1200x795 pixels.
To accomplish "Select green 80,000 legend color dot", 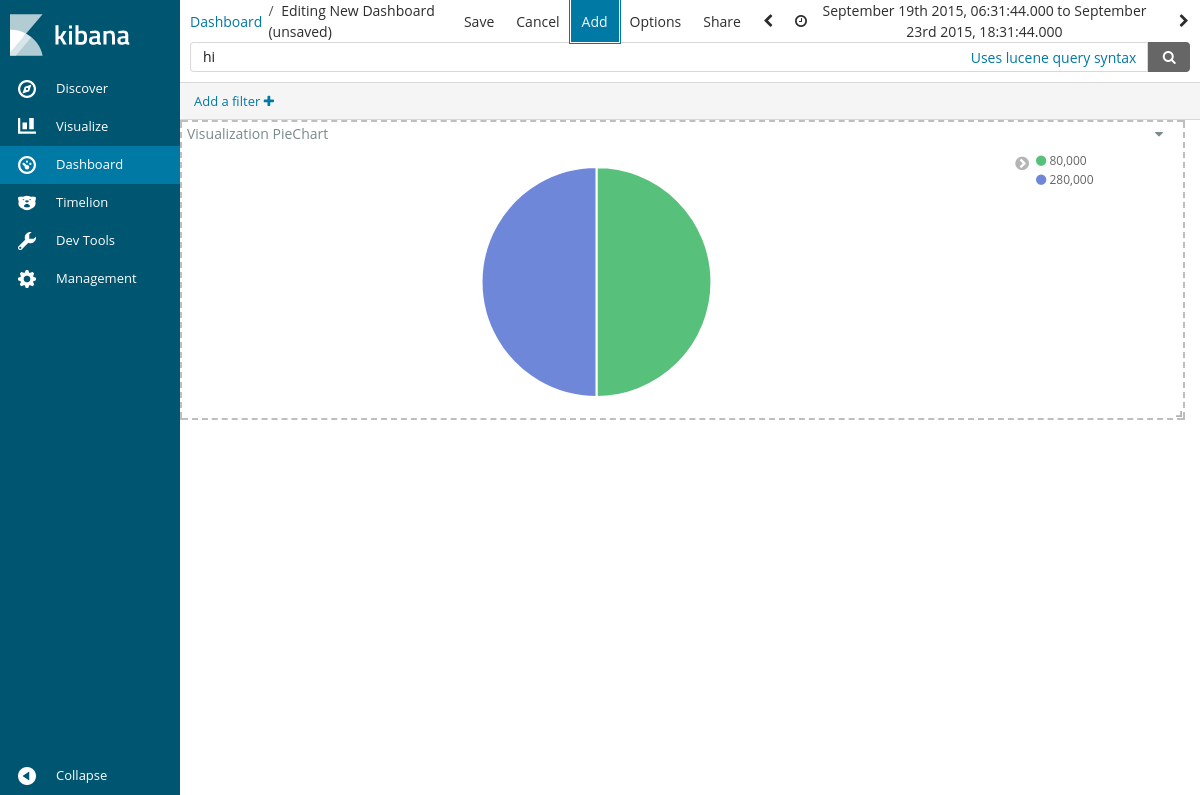I will (x=1041, y=161).
